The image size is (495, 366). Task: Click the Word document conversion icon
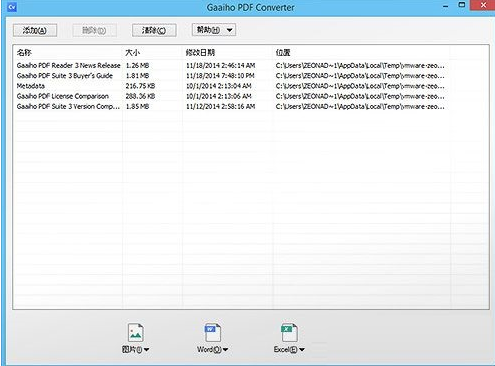(x=213, y=332)
